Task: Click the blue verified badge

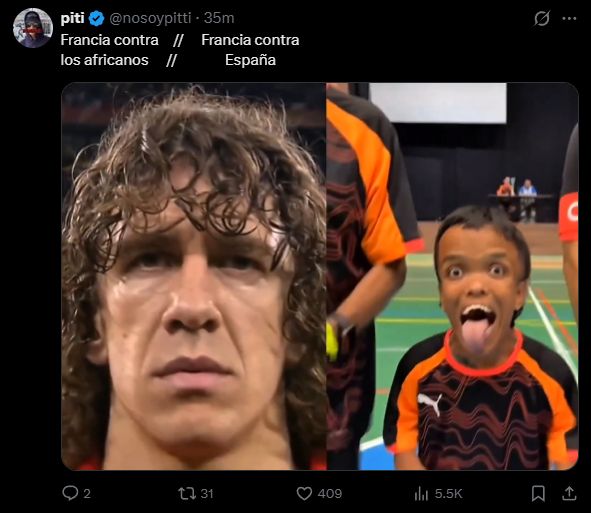Action: [97, 18]
